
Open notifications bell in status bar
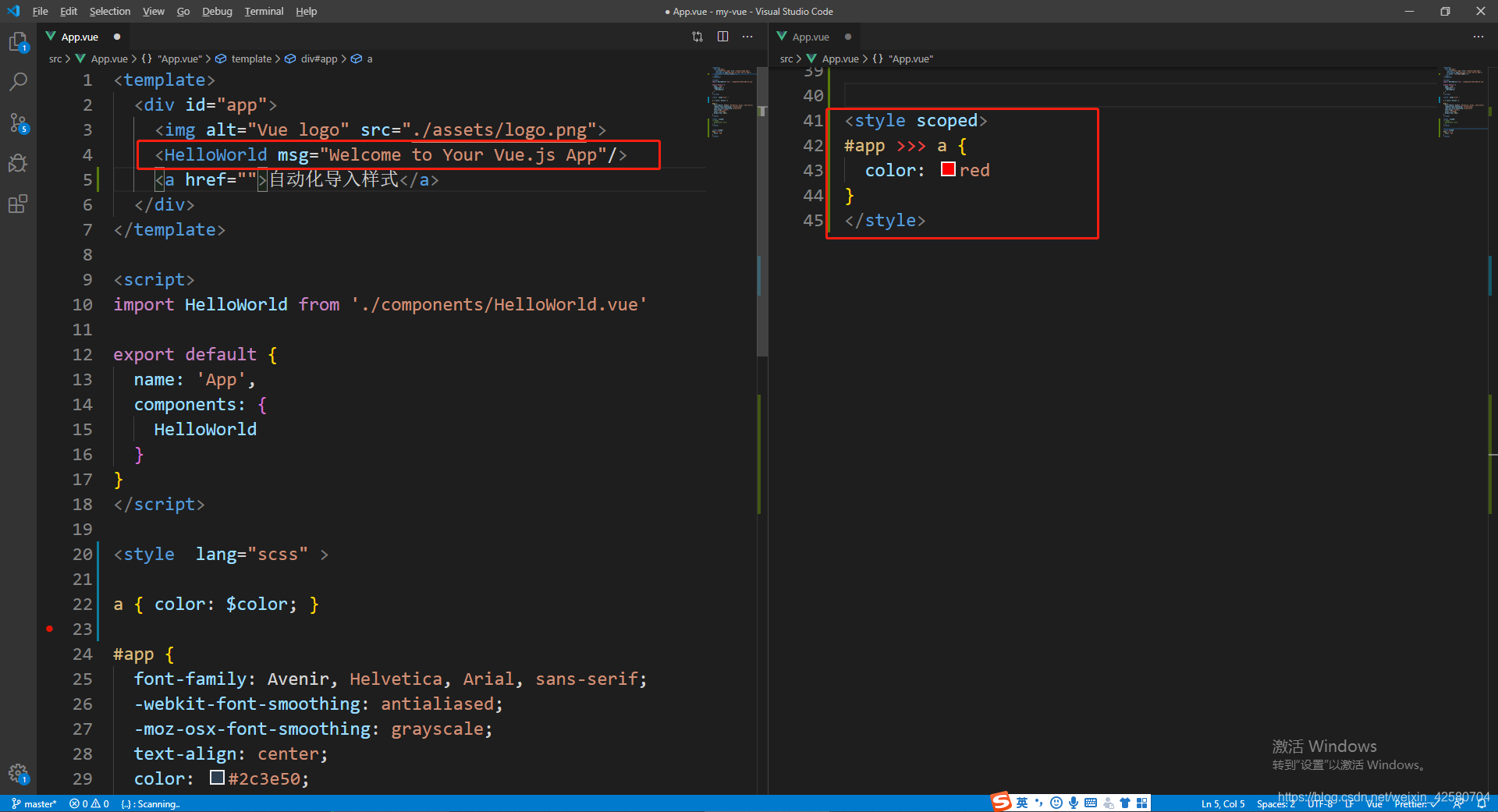pyautogui.click(x=1482, y=804)
